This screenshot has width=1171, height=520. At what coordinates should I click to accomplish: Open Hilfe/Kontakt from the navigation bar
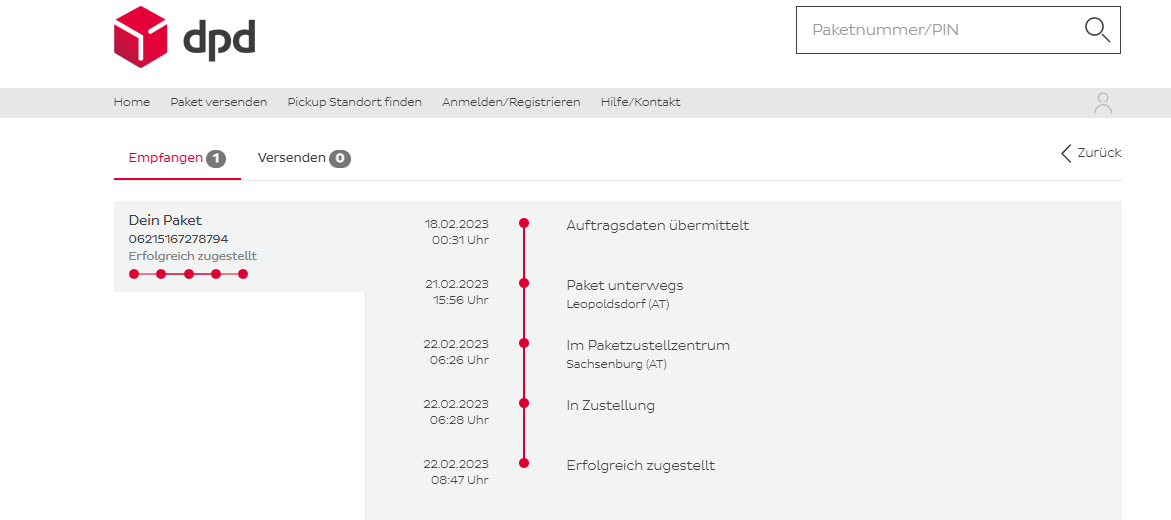tap(640, 102)
